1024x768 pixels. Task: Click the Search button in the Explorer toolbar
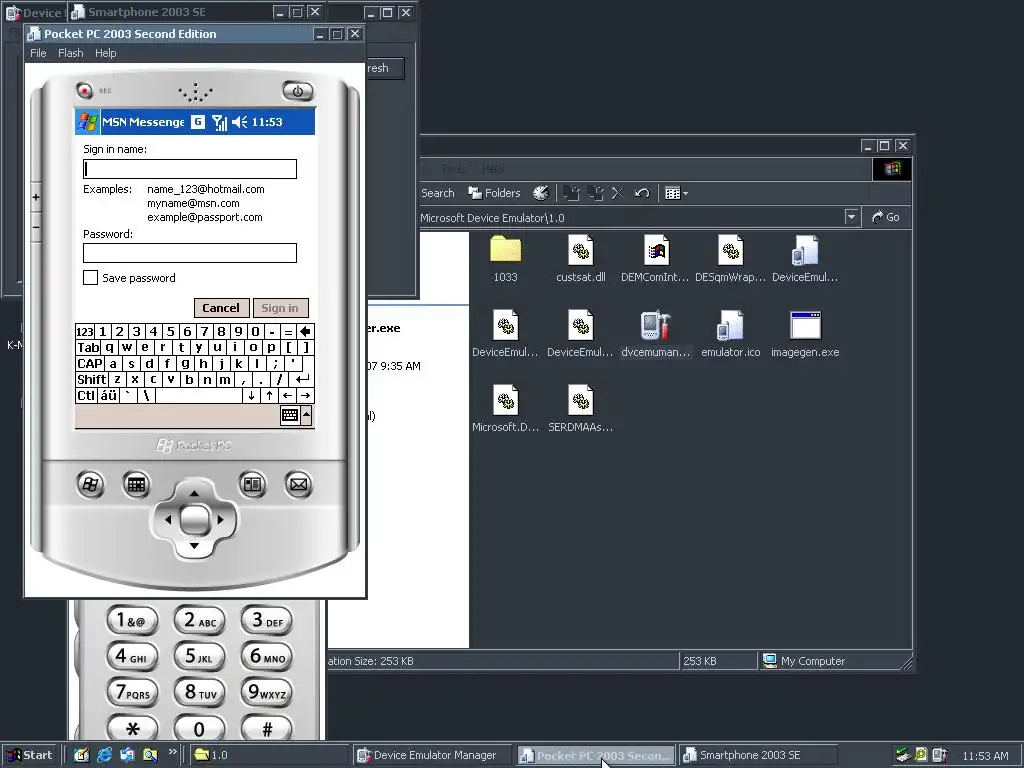click(438, 193)
